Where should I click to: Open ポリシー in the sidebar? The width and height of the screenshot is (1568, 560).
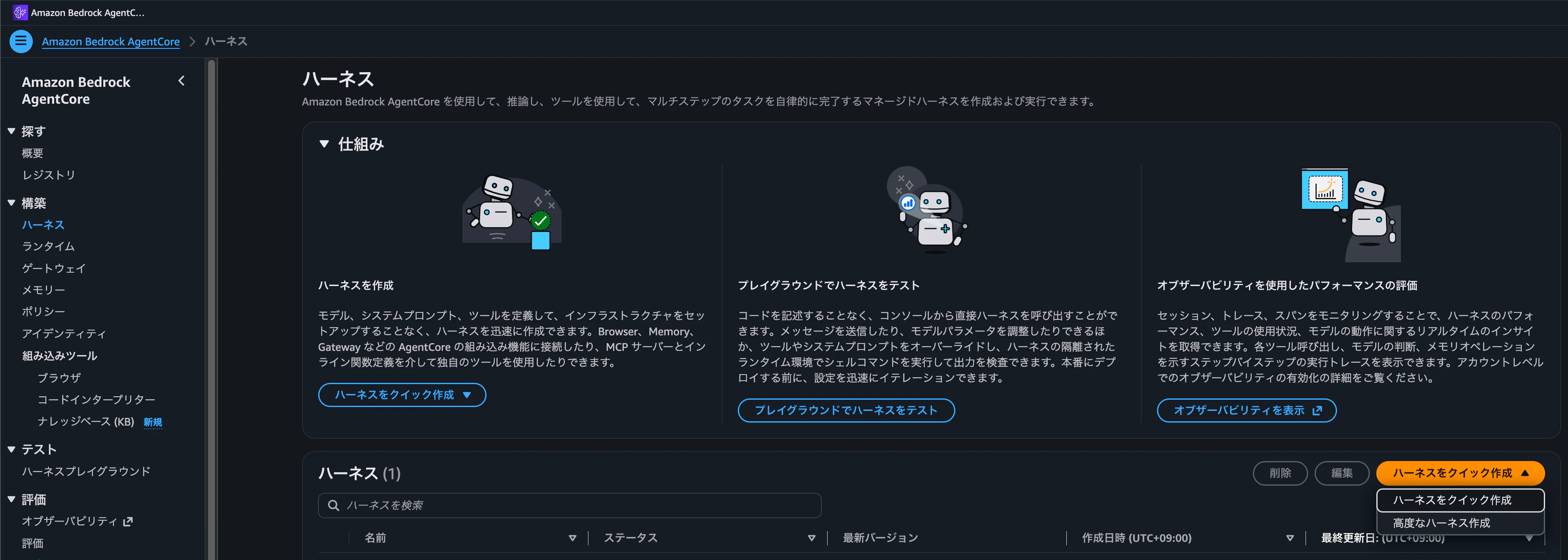[x=43, y=312]
